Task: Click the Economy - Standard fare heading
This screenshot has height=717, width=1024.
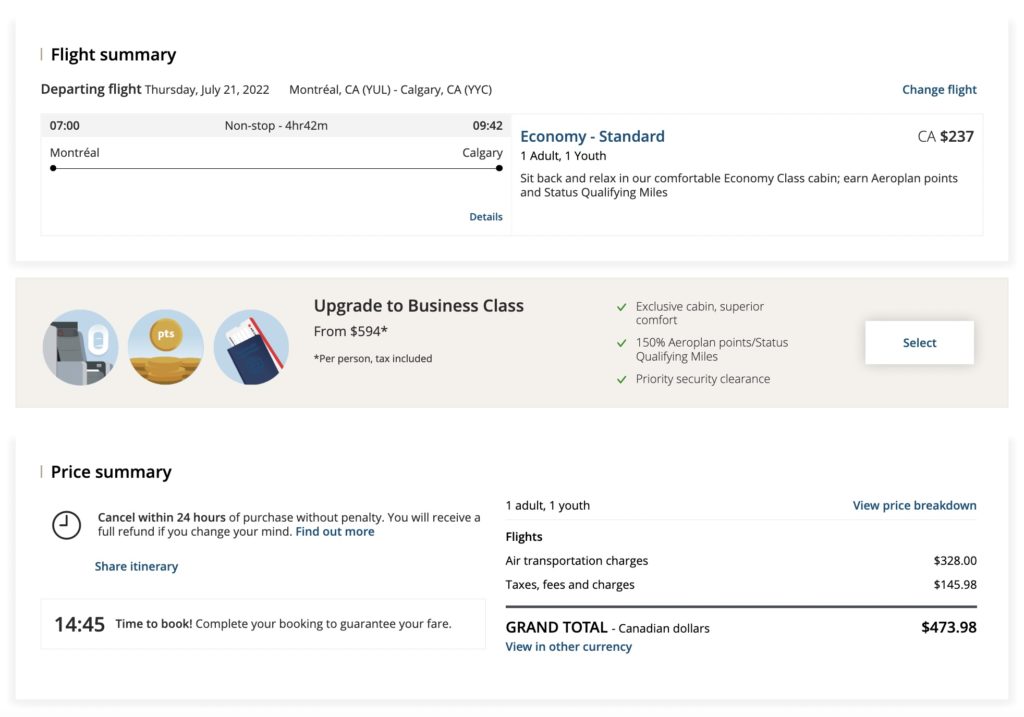Action: pos(592,136)
